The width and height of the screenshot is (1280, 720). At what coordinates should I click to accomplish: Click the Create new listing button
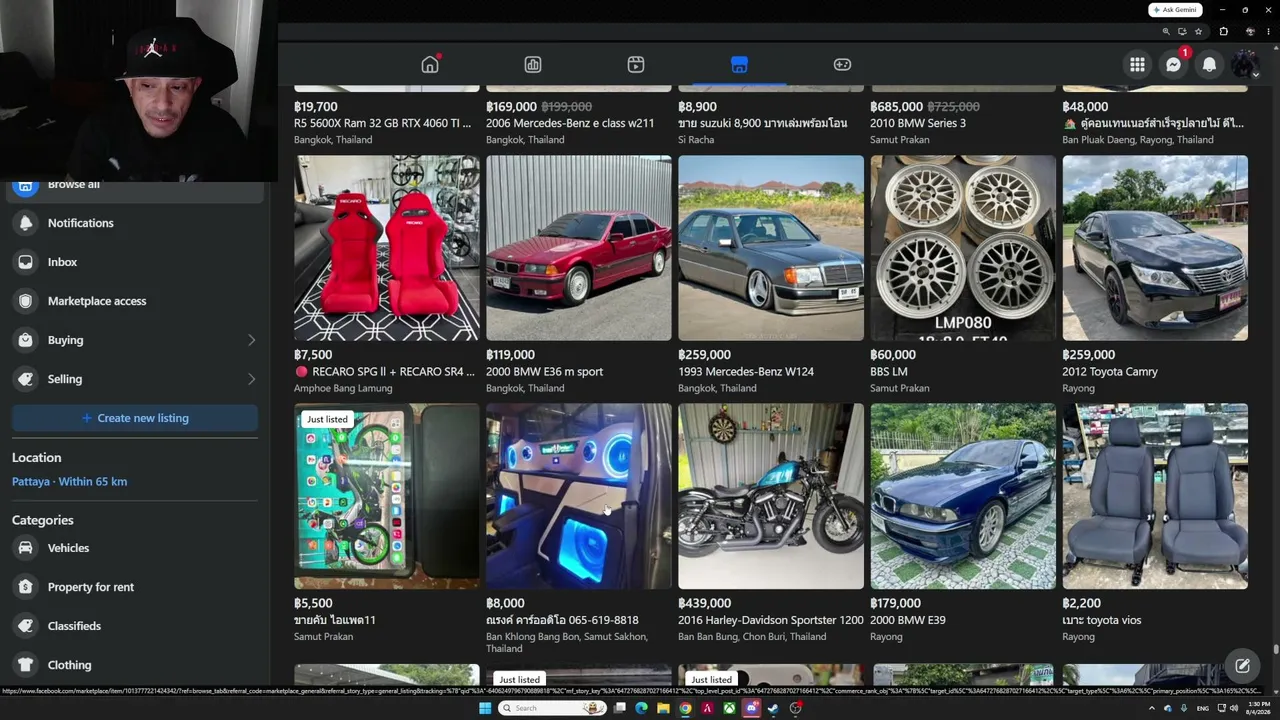point(135,418)
